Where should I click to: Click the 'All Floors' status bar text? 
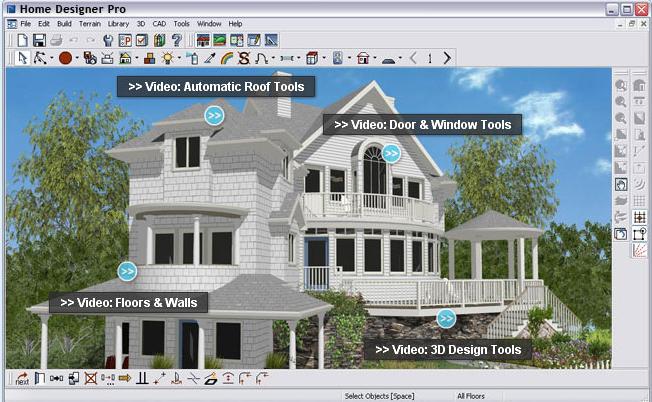tap(471, 396)
